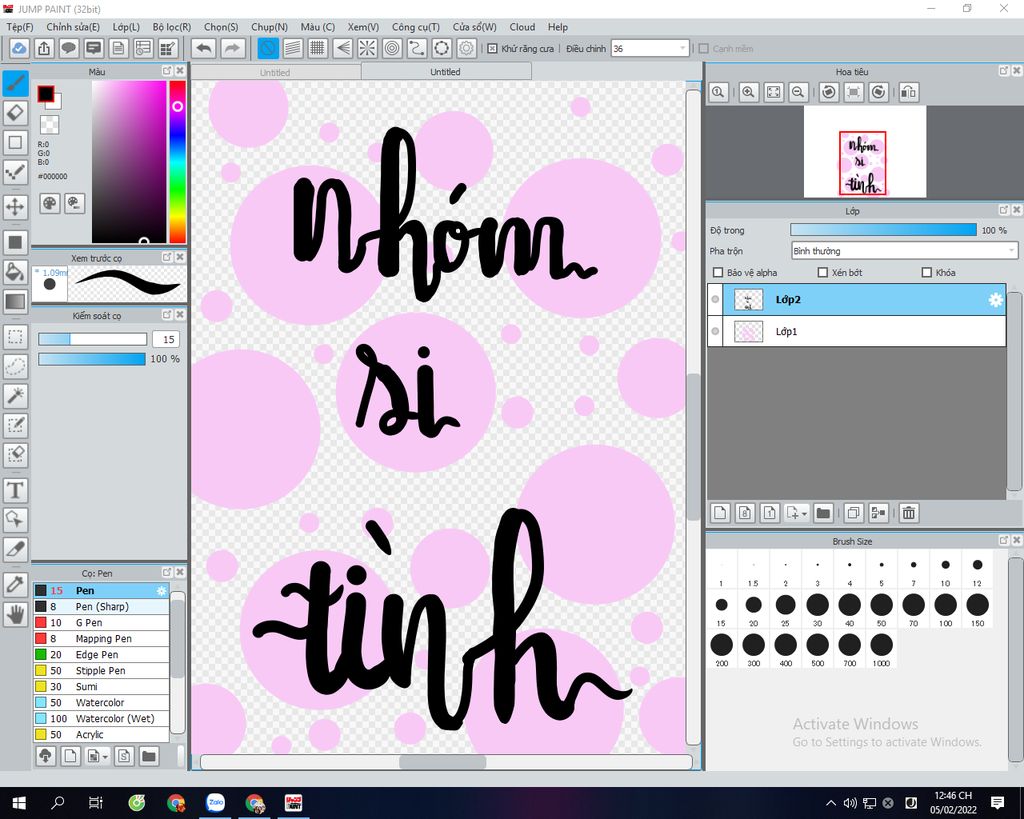
Task: Enable the radial snap guide
Action: 367,48
